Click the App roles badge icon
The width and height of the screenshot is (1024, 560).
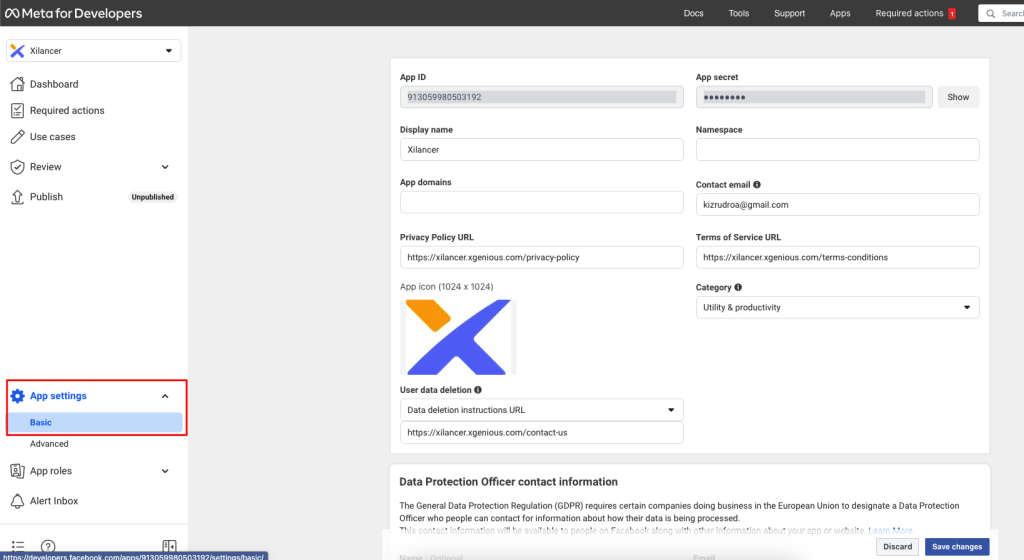(x=18, y=471)
